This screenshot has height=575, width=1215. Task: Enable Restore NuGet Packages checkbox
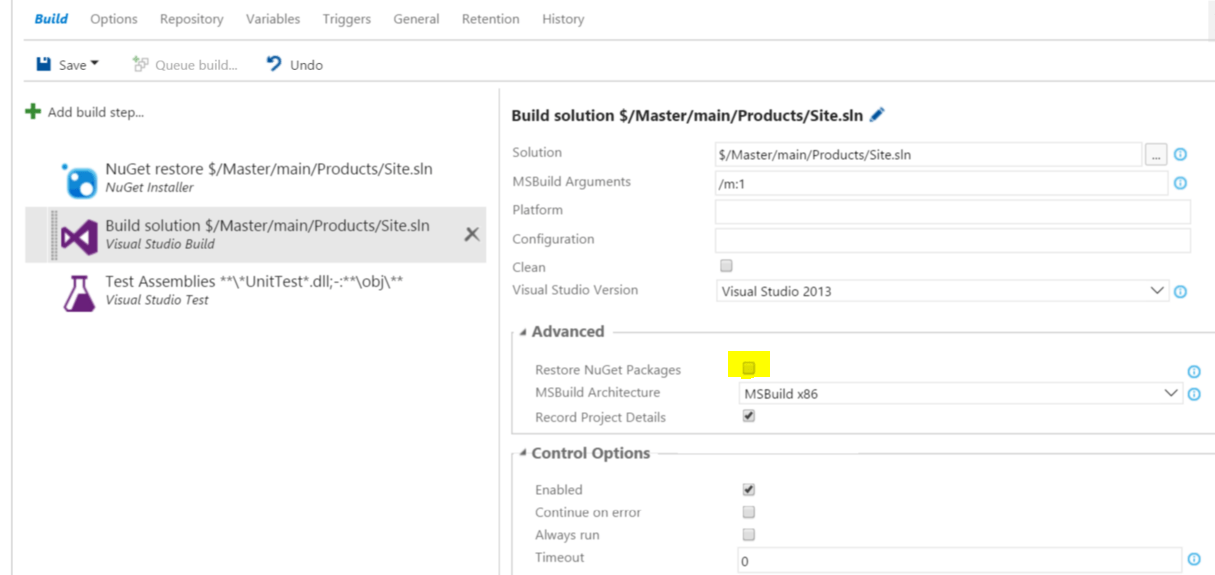pyautogui.click(x=749, y=368)
